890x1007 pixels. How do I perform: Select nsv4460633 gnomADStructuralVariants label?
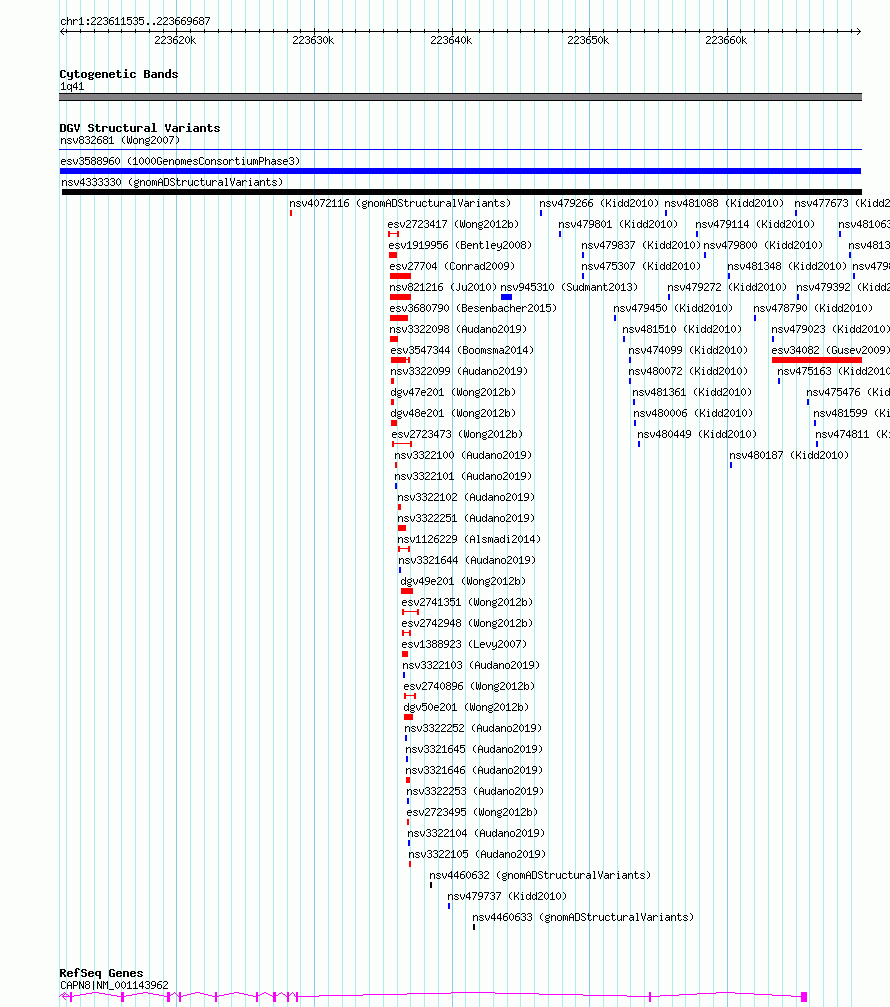[x=583, y=917]
